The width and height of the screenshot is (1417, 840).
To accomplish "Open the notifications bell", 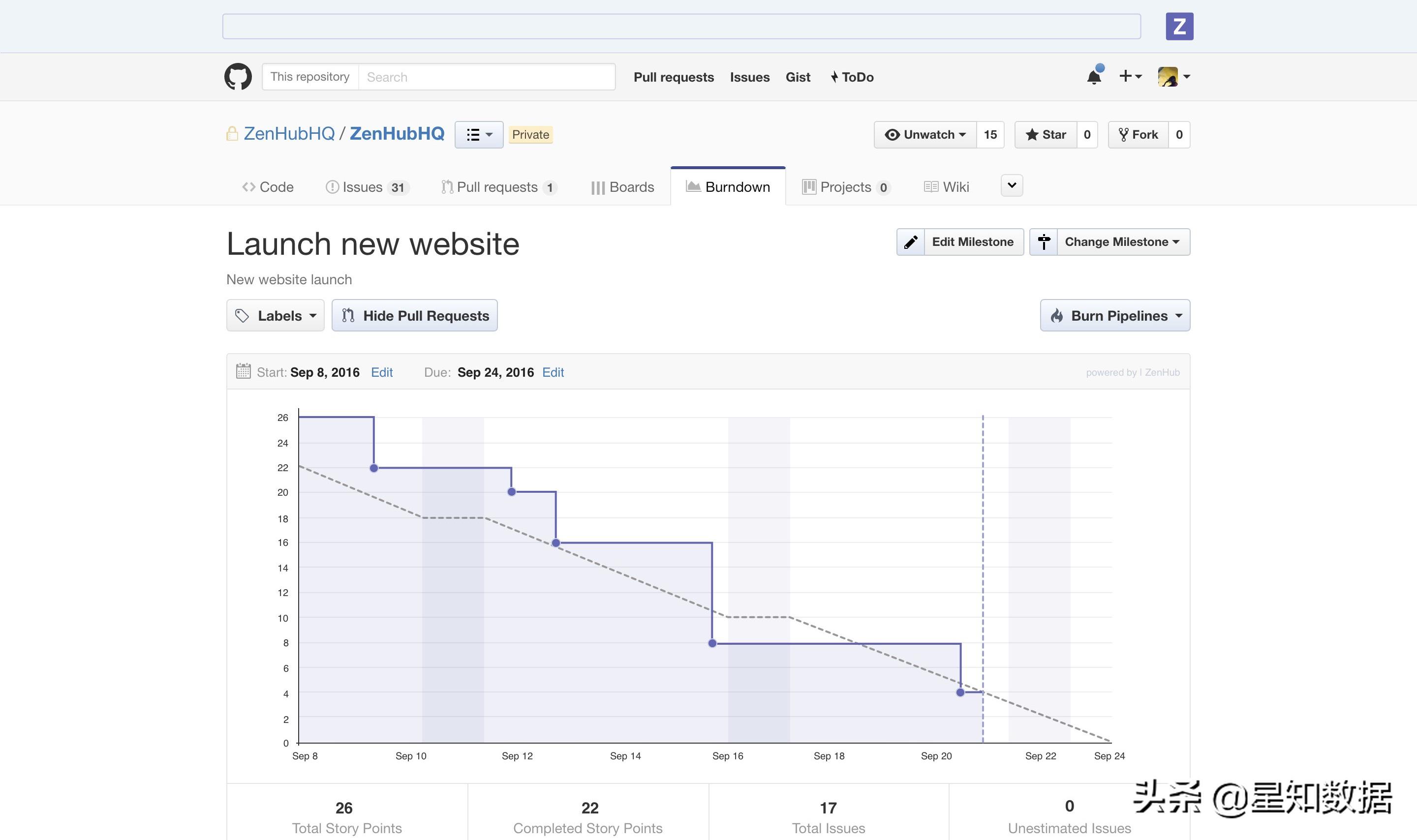I will pyautogui.click(x=1094, y=76).
